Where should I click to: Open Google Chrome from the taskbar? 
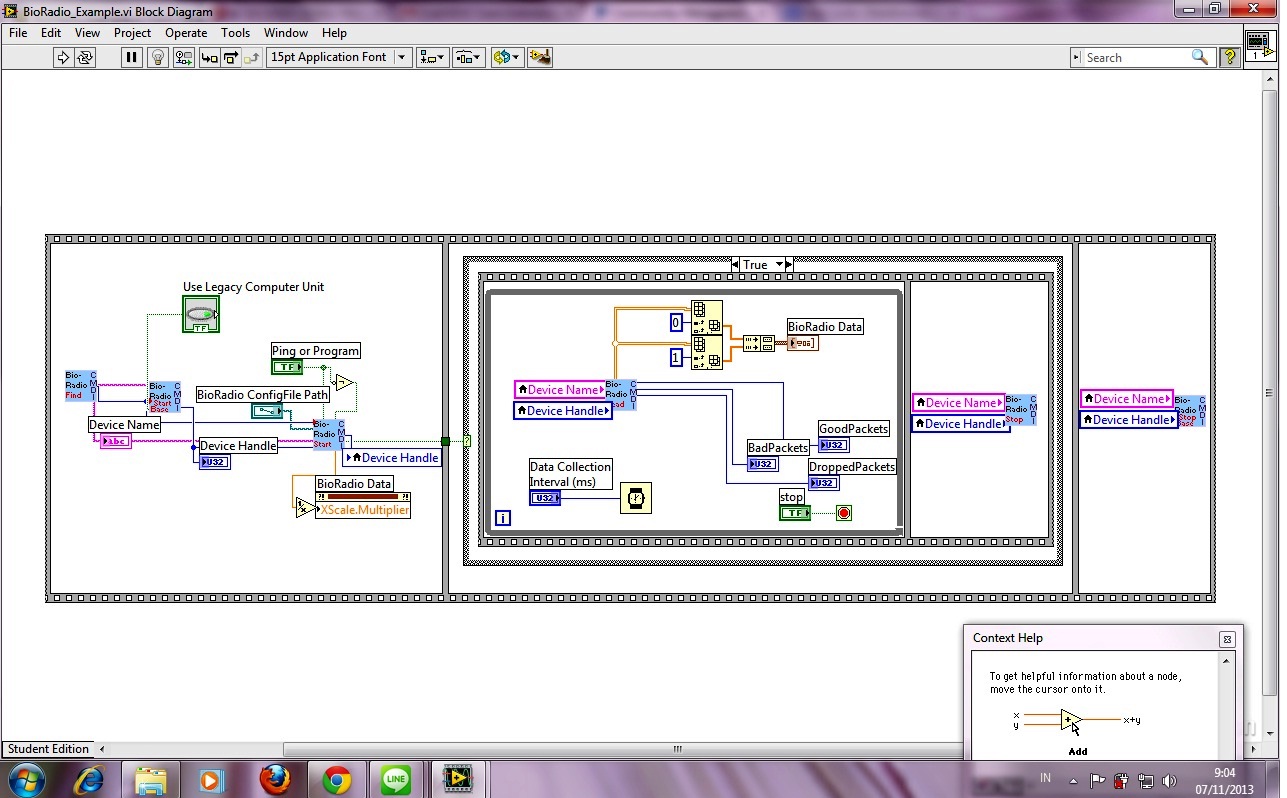337,779
